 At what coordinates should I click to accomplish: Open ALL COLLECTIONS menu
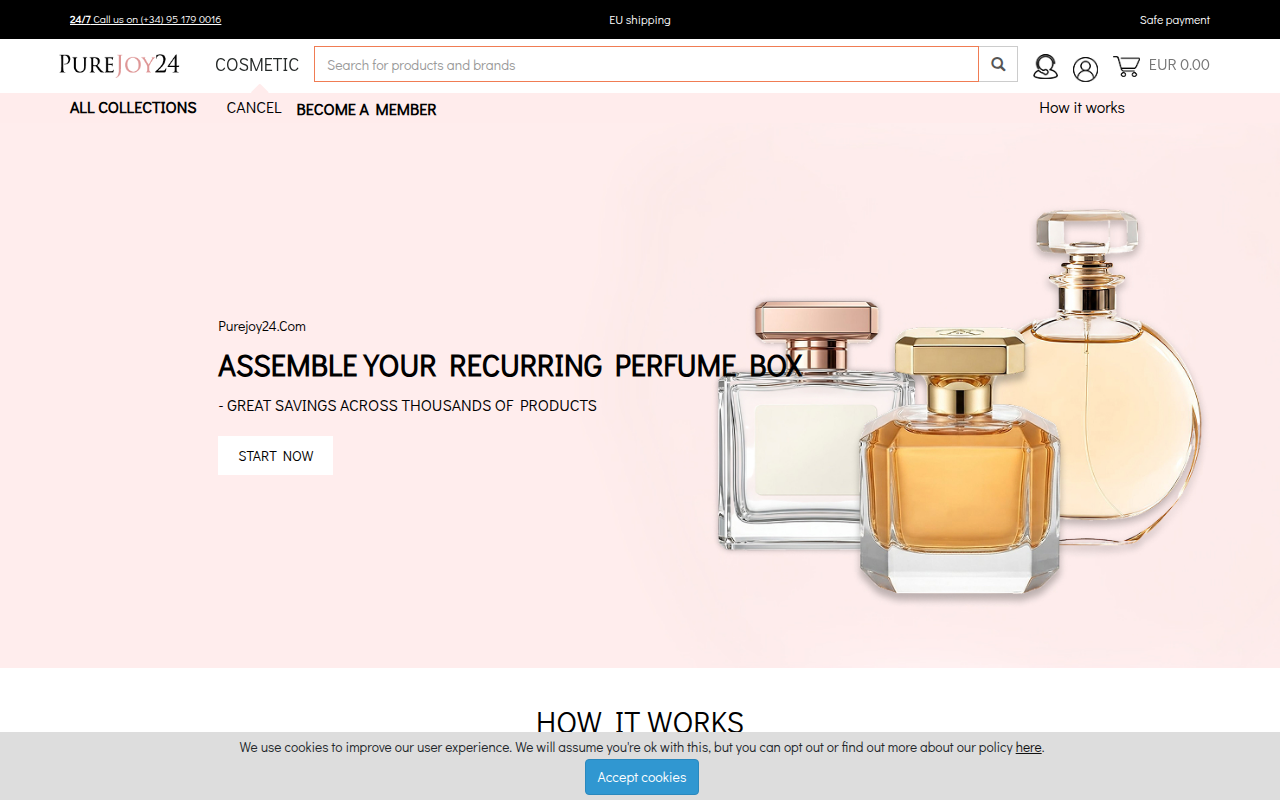point(133,108)
